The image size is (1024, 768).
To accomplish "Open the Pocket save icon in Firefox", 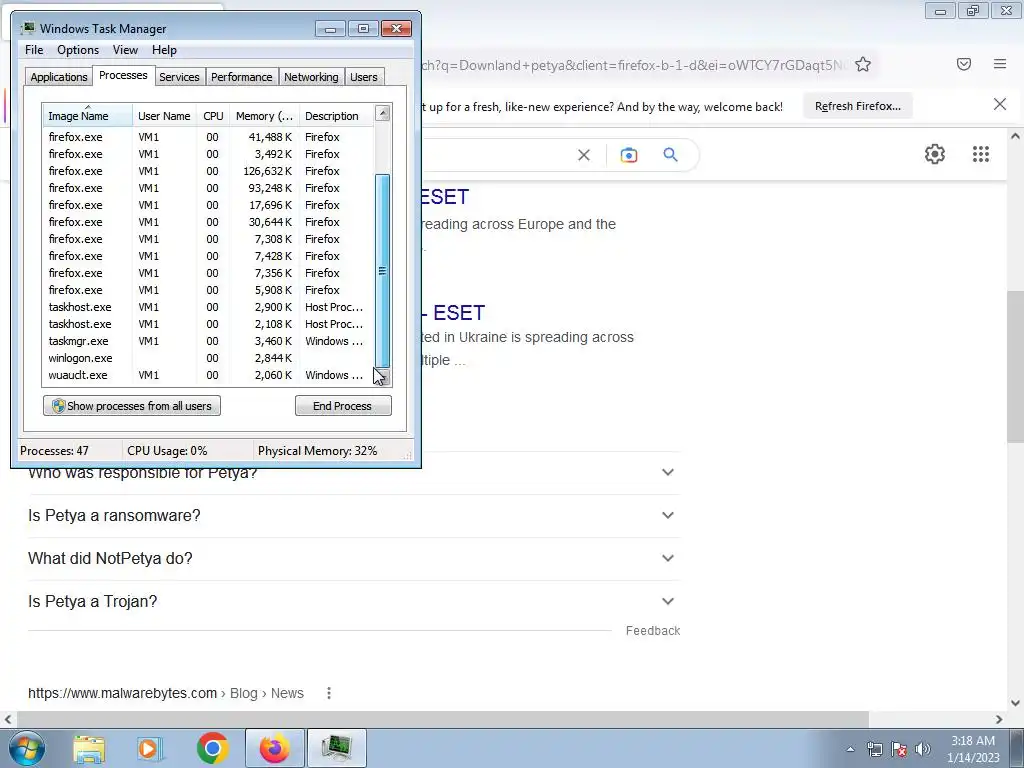I will tap(964, 64).
